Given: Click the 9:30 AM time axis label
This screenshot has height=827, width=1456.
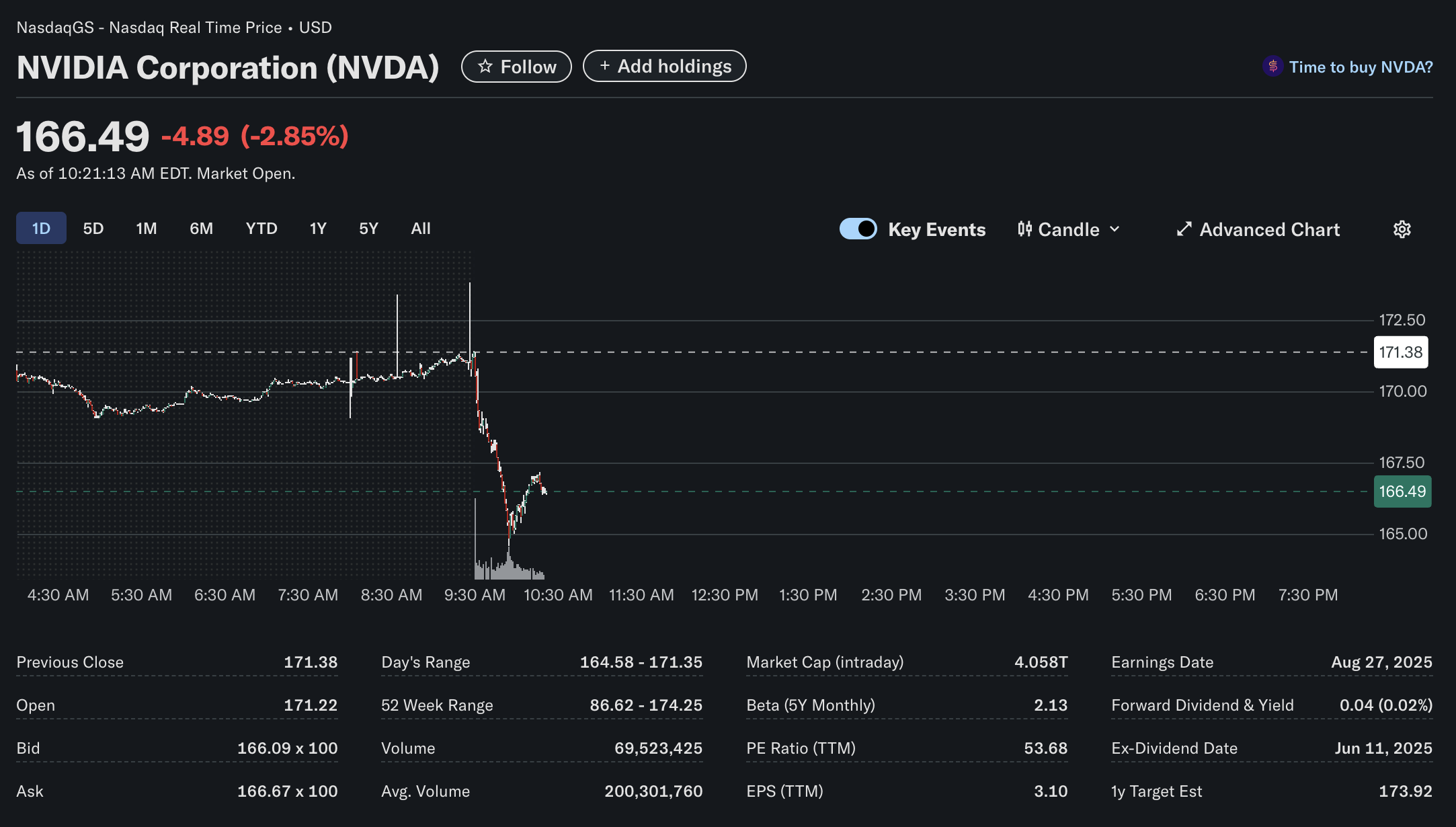Looking at the screenshot, I should click(x=475, y=595).
